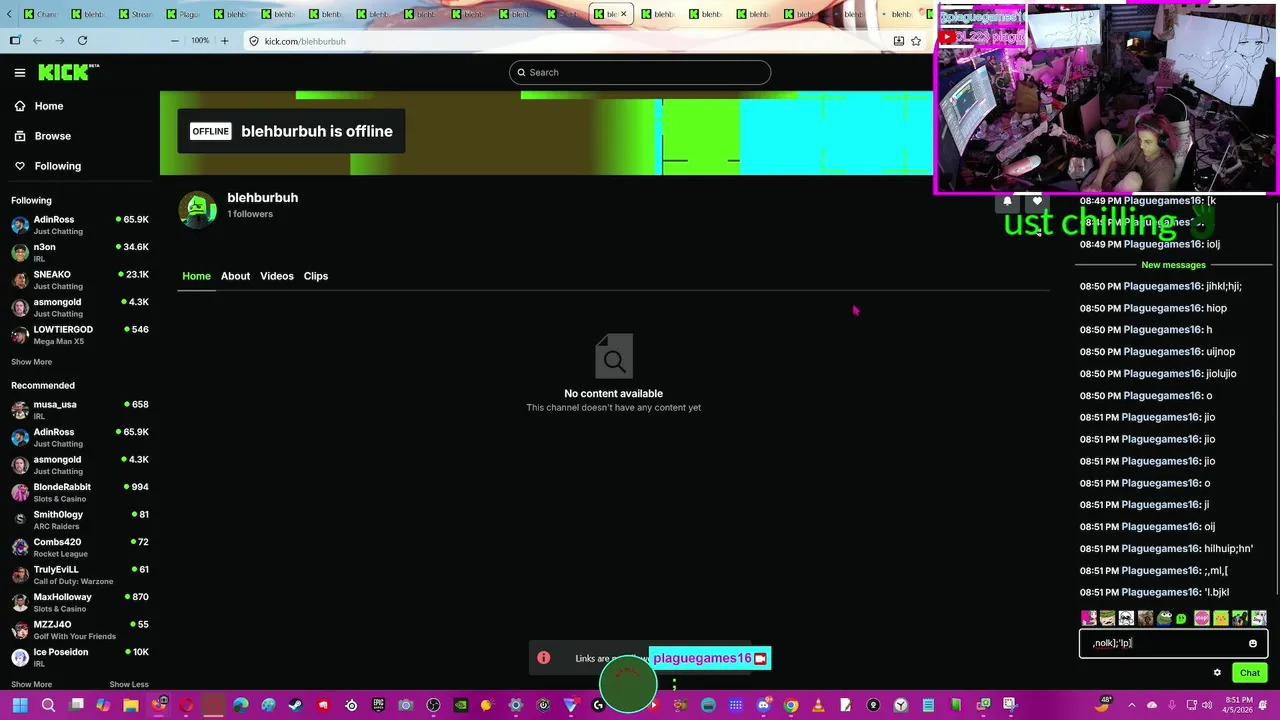Insert the Pepe frog emote
Screen dimensions: 1280x720
coord(1164,619)
